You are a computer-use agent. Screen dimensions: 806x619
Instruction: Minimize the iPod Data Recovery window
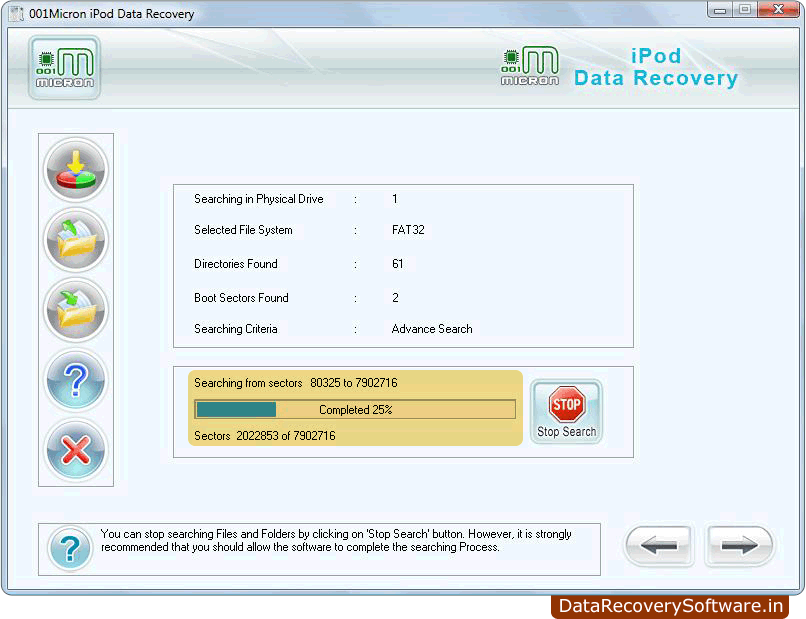(720, 10)
